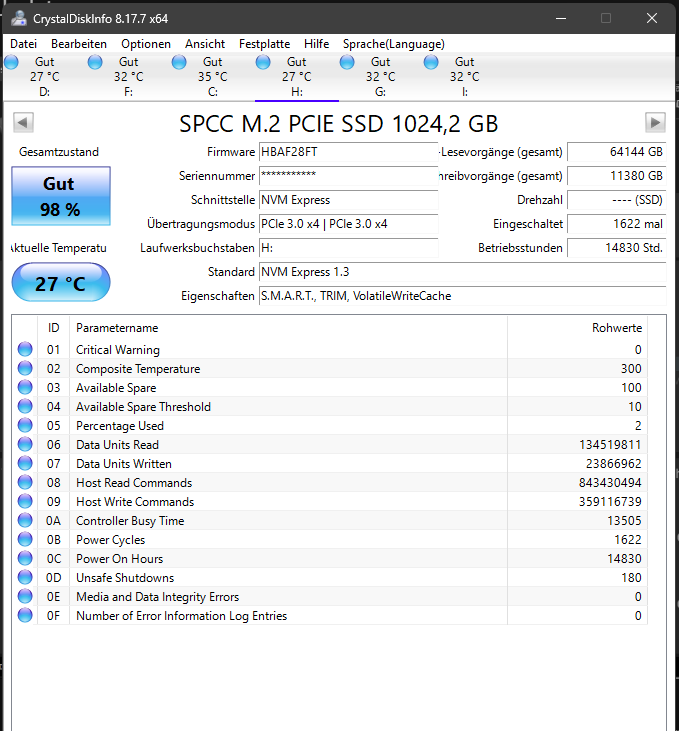Select the Unsafe Shutdowns parameter name
Viewport: 679px width, 731px height.
click(x=125, y=577)
